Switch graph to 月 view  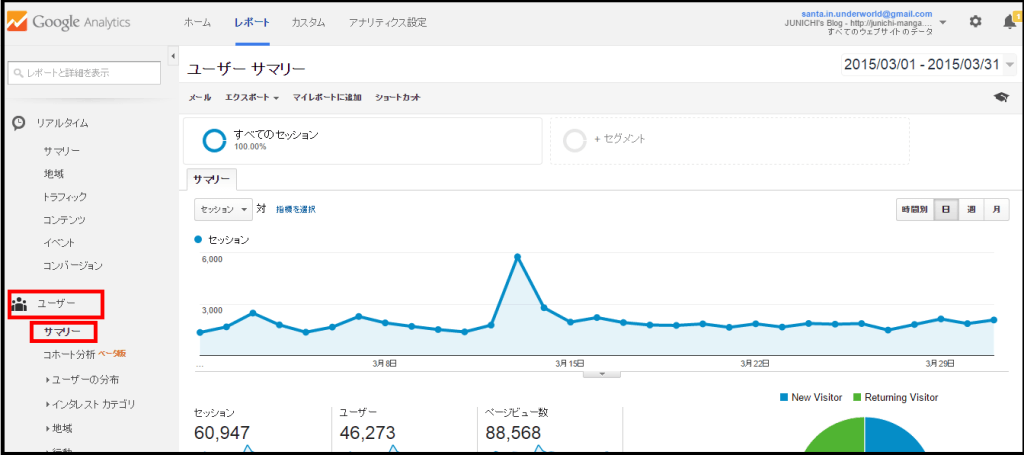(x=997, y=210)
